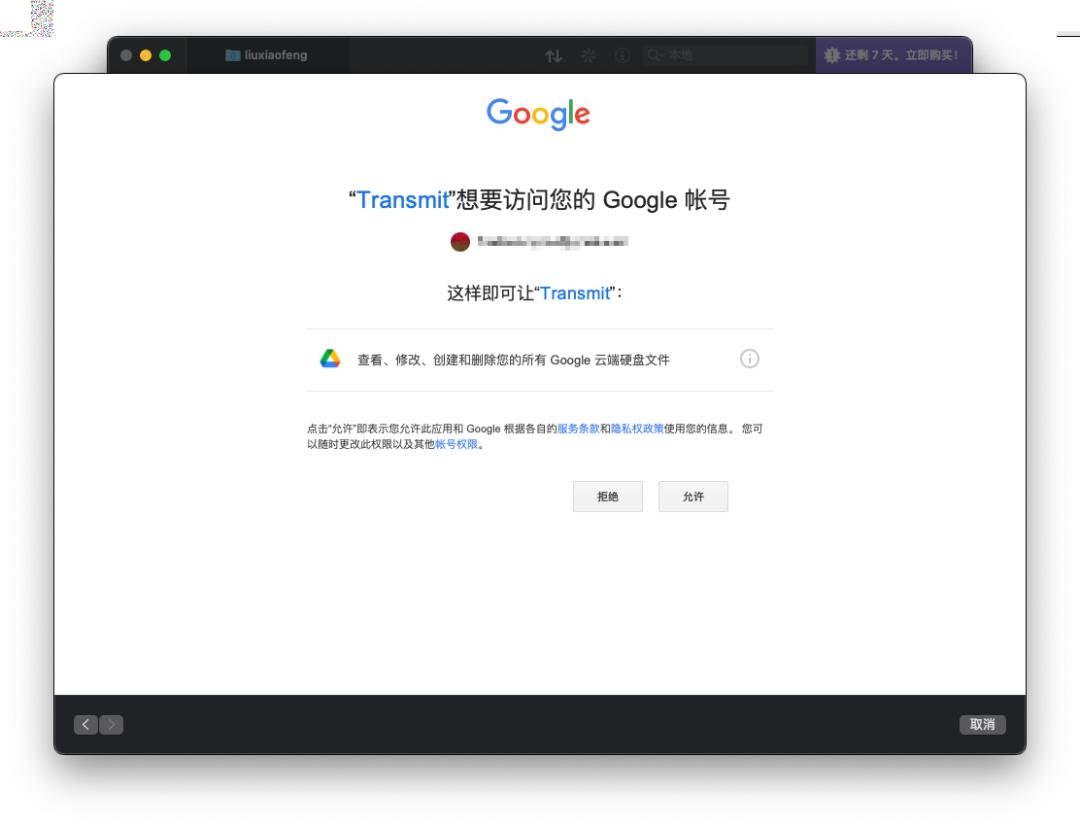Select the liuxiaofeng tab in Transmit window
1080x826 pixels.
(267, 55)
